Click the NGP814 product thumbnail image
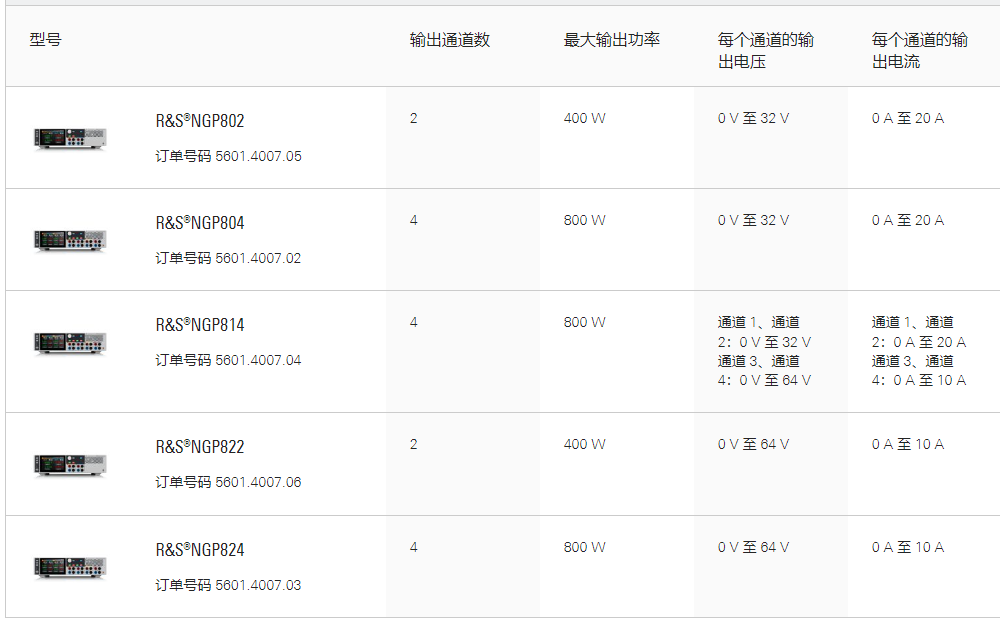Viewport: 1000px width, 623px height. pyautogui.click(x=70, y=343)
